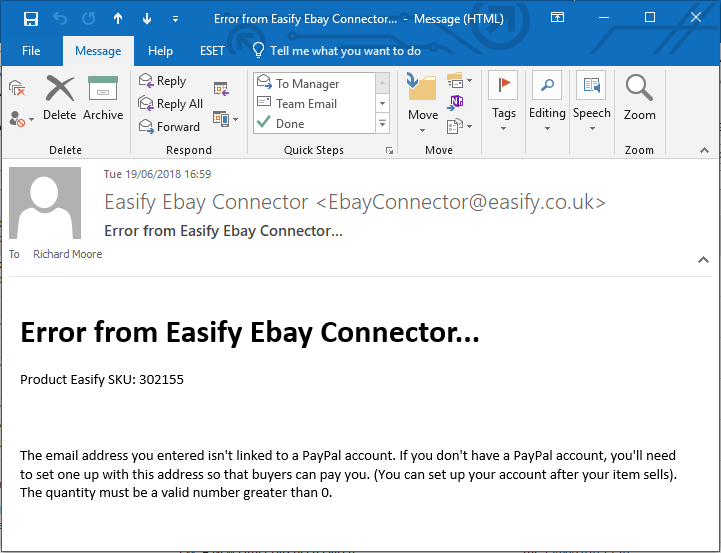Image resolution: width=721 pixels, height=553 pixels.
Task: Click the Undo arrow in title bar
Action: pos(60,19)
